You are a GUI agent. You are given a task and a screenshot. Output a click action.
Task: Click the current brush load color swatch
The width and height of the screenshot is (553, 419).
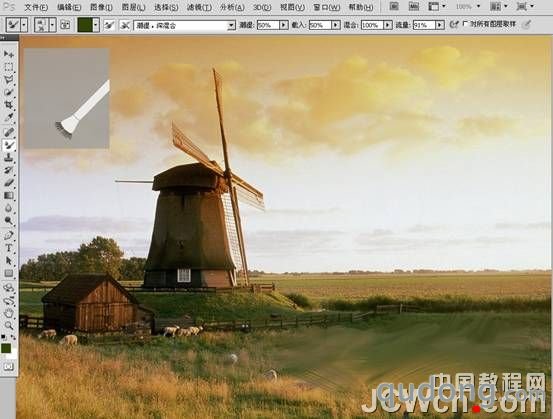(x=85, y=25)
